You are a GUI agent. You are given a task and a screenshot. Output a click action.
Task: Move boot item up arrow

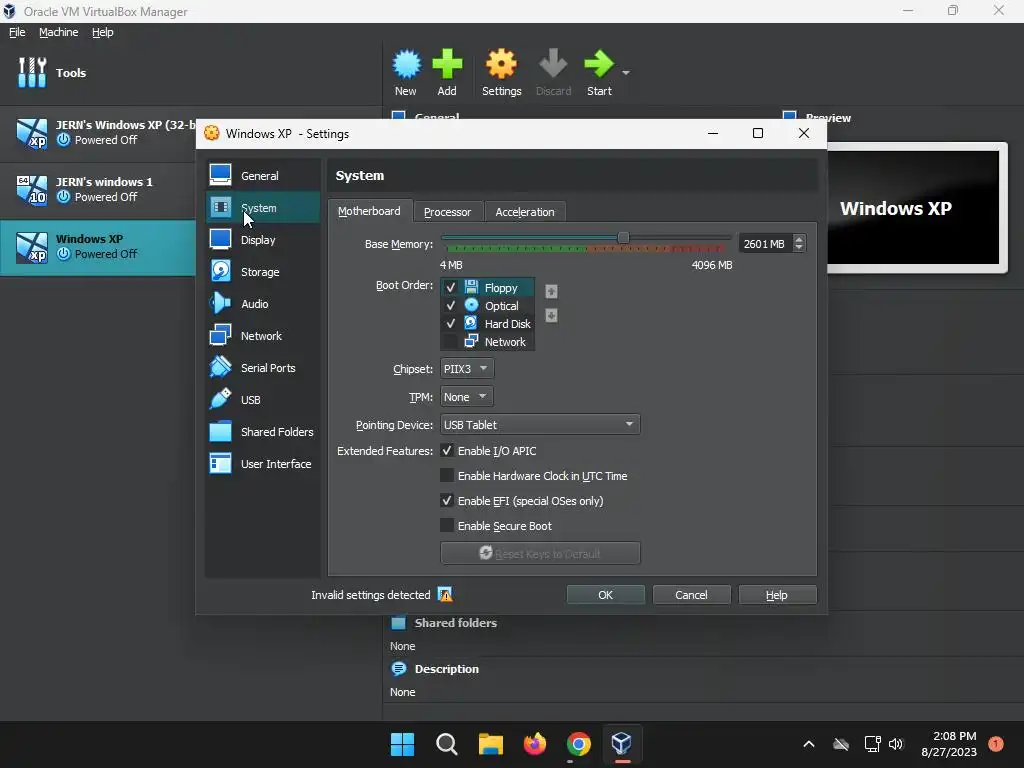(x=551, y=291)
